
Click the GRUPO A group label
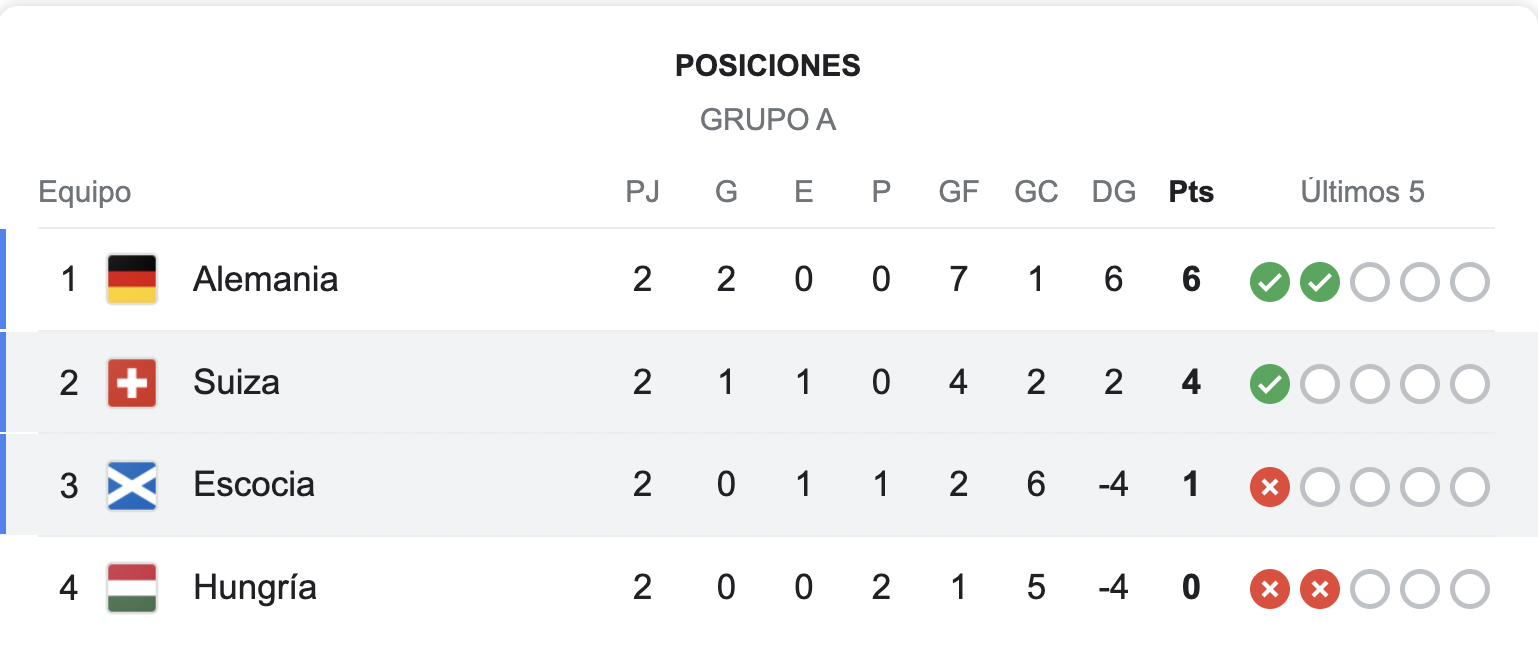[768, 120]
